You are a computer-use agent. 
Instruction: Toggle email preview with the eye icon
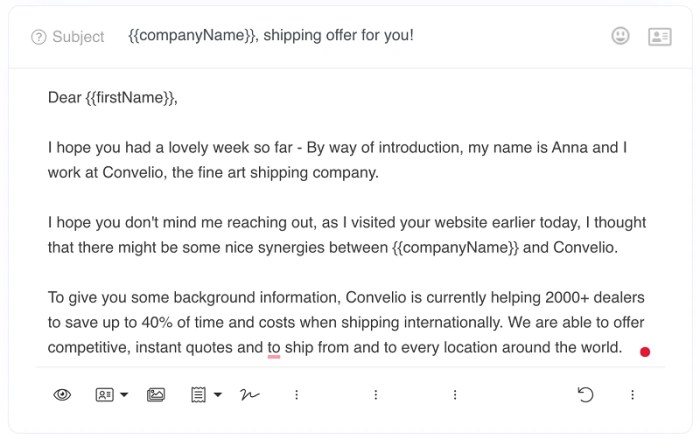(x=62, y=395)
